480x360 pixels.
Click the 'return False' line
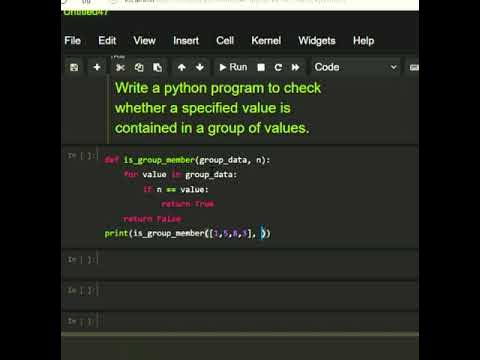(x=152, y=219)
